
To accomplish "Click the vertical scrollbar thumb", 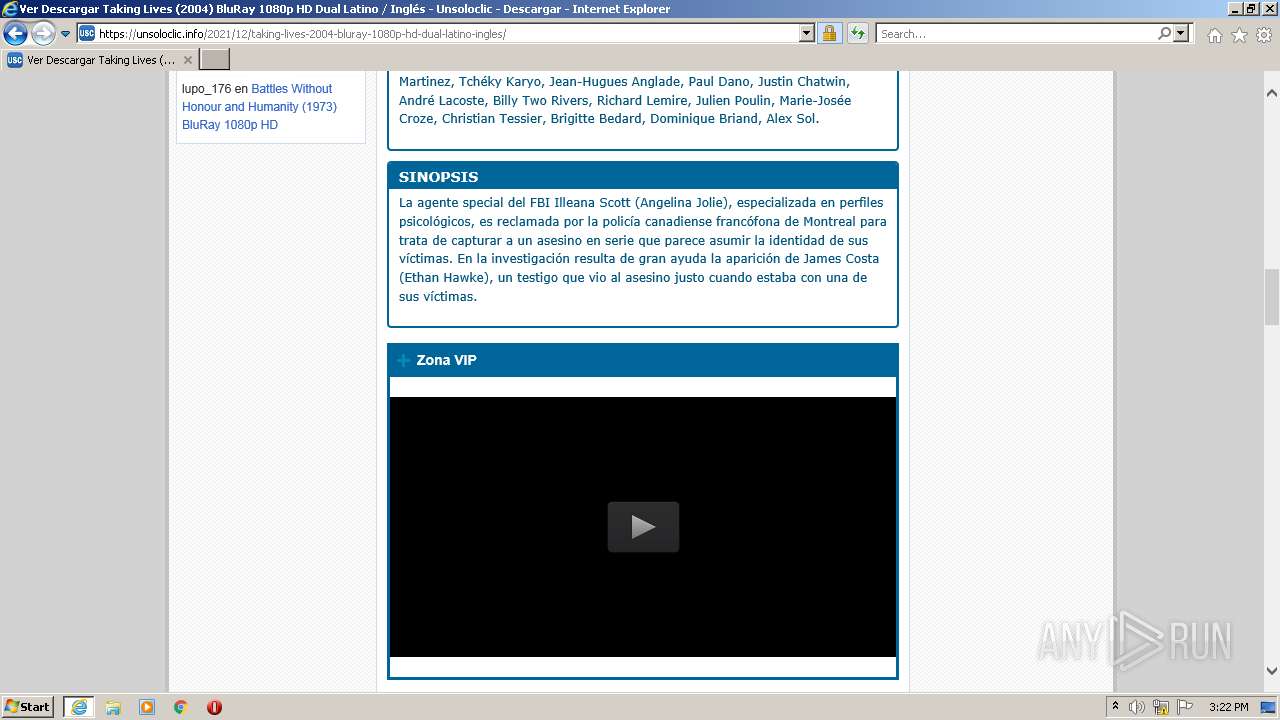I will [1272, 296].
